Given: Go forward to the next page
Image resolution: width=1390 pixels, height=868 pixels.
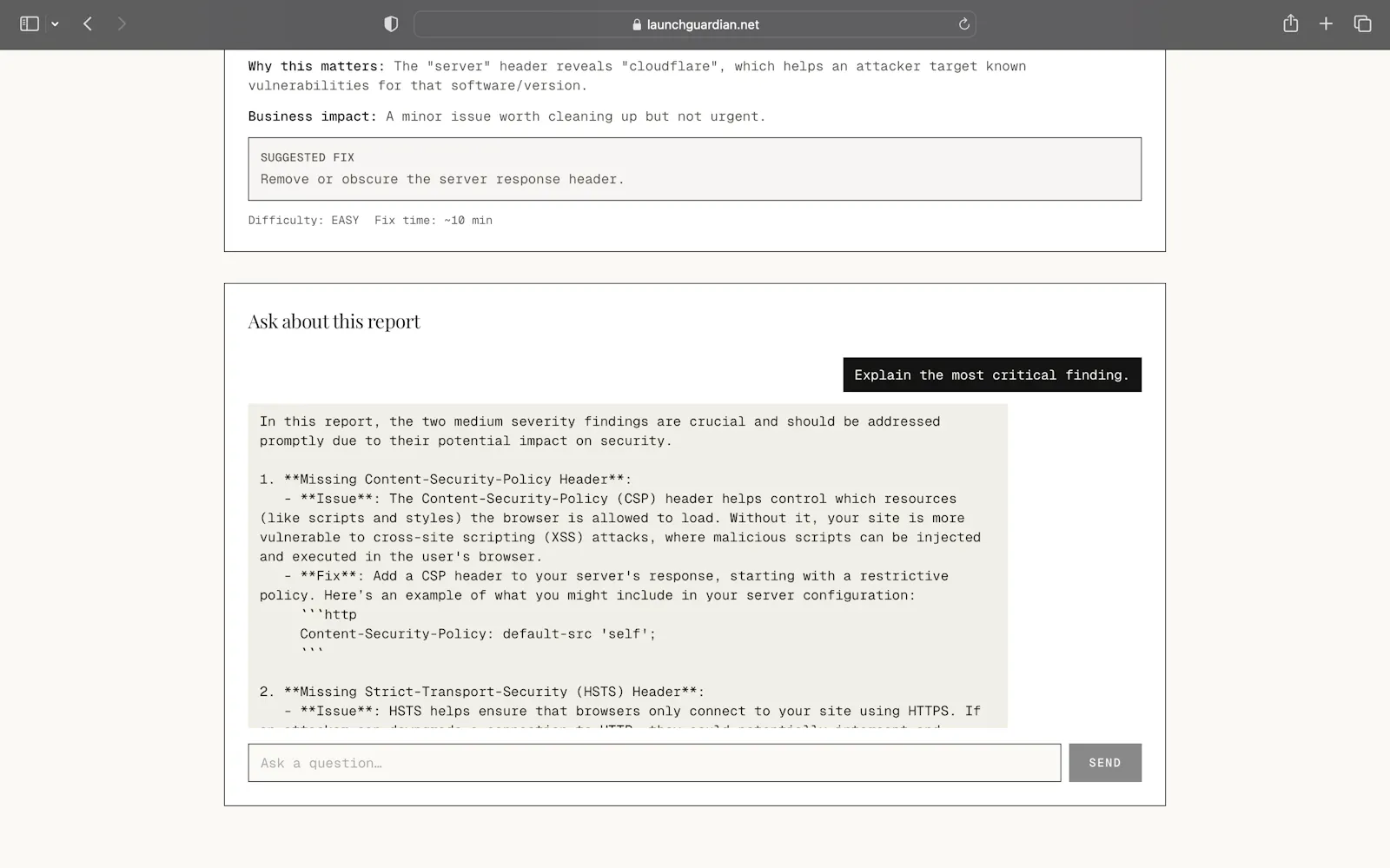Looking at the screenshot, I should click(x=122, y=24).
